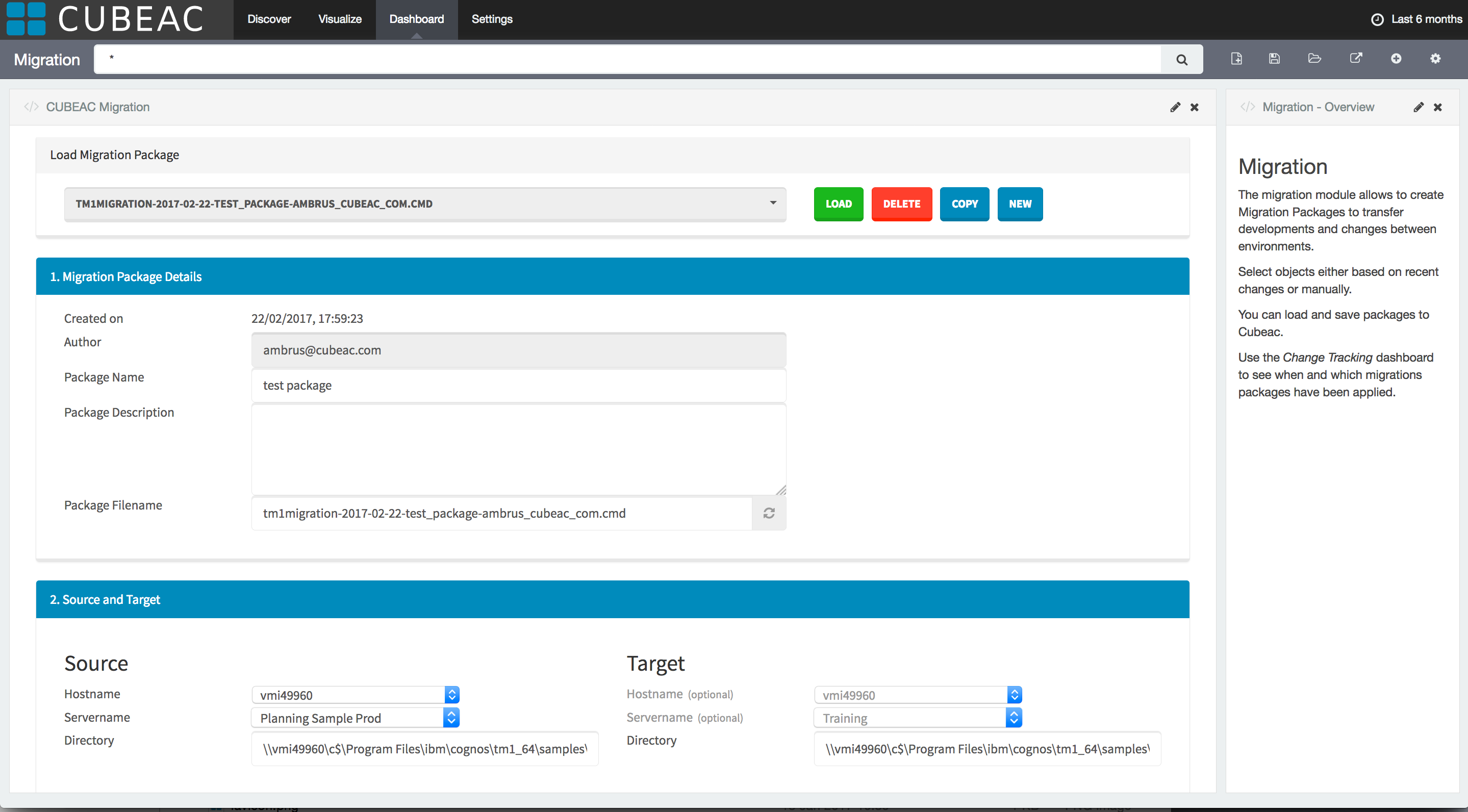1468x812 pixels.
Task: Click the Source and Target section header
Action: [x=612, y=599]
